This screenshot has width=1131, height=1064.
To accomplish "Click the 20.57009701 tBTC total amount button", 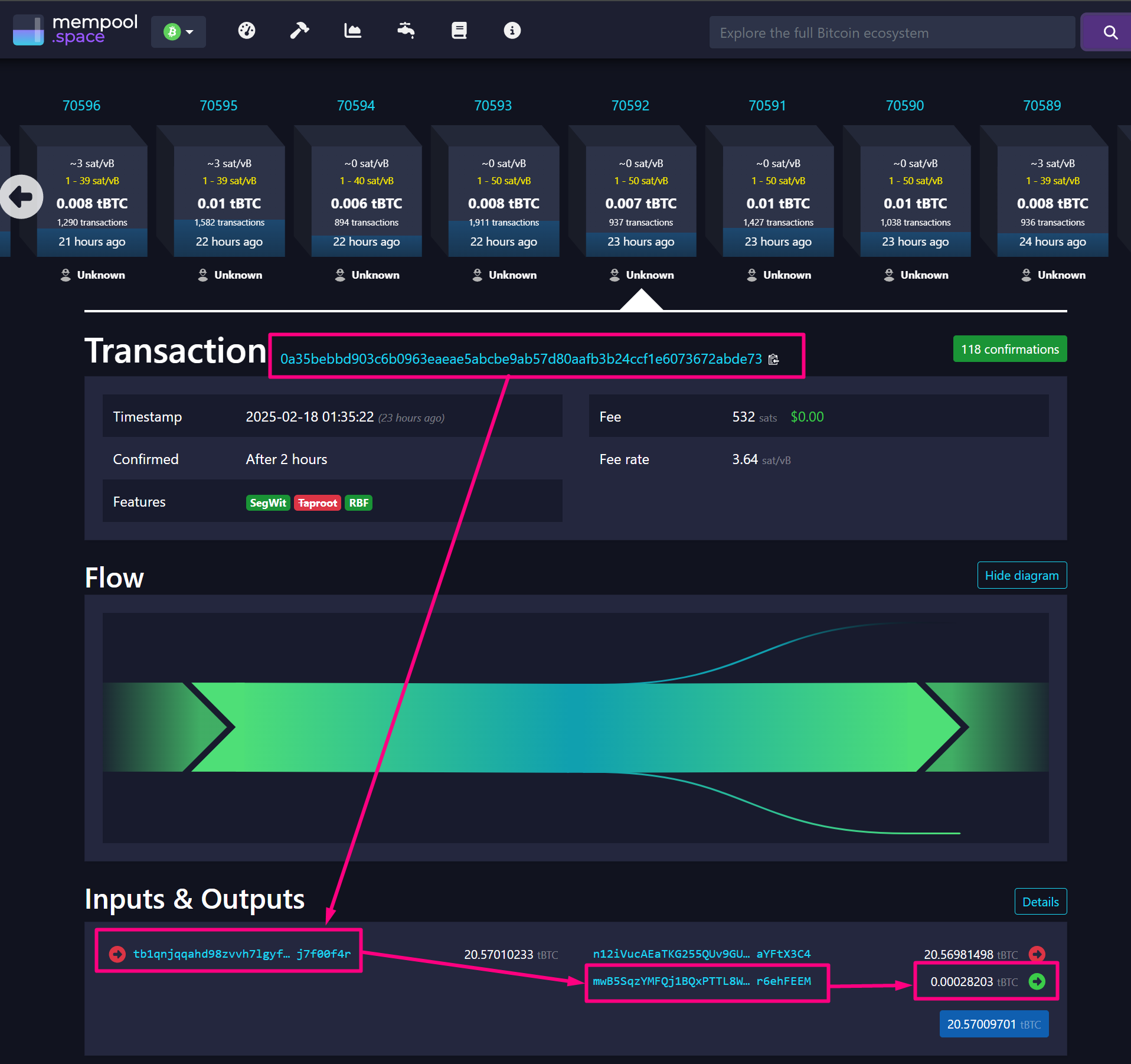I will [994, 1024].
